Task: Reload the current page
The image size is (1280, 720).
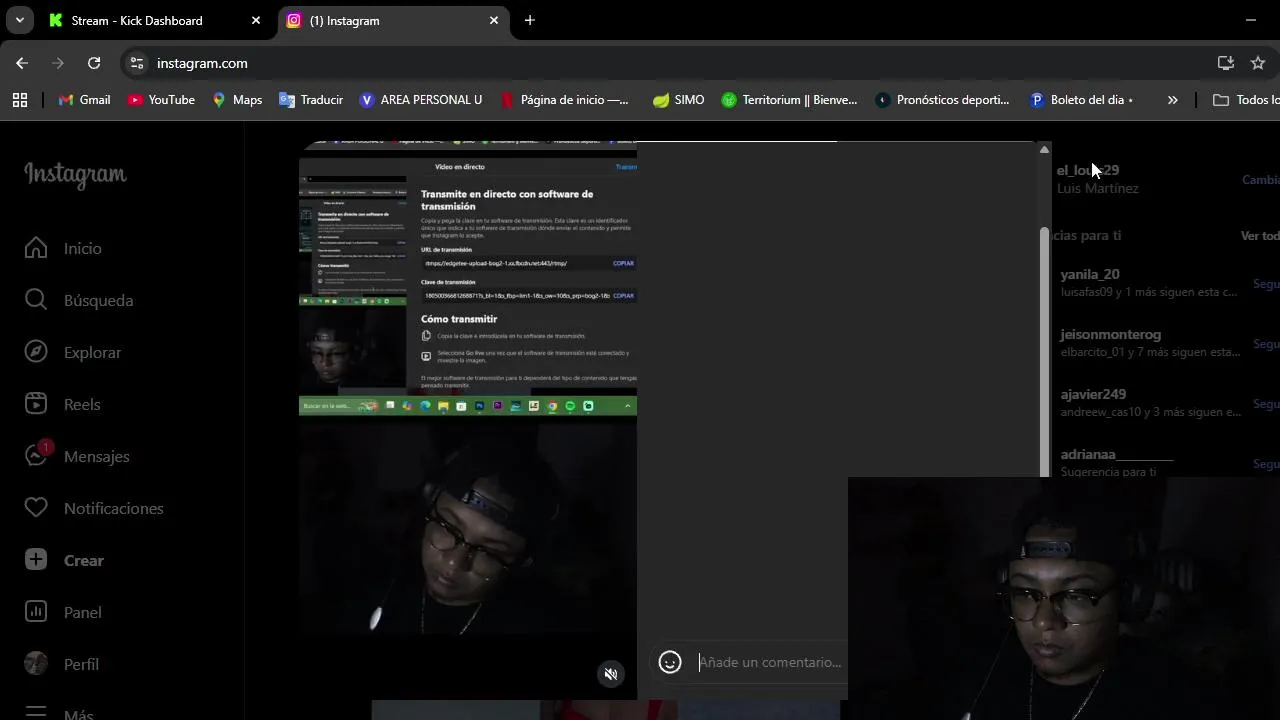Action: point(94,63)
